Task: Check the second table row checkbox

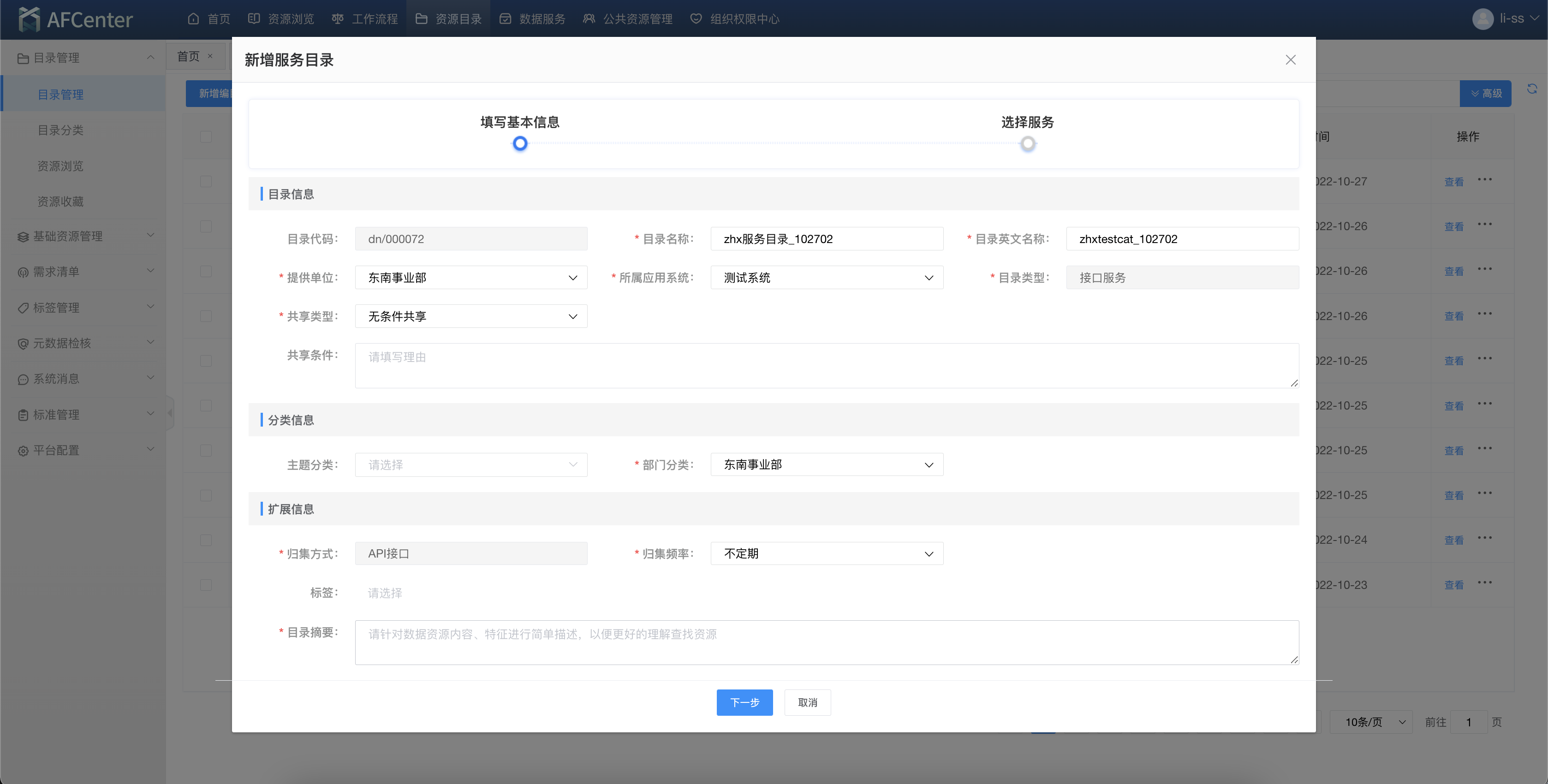Action: pyautogui.click(x=206, y=226)
